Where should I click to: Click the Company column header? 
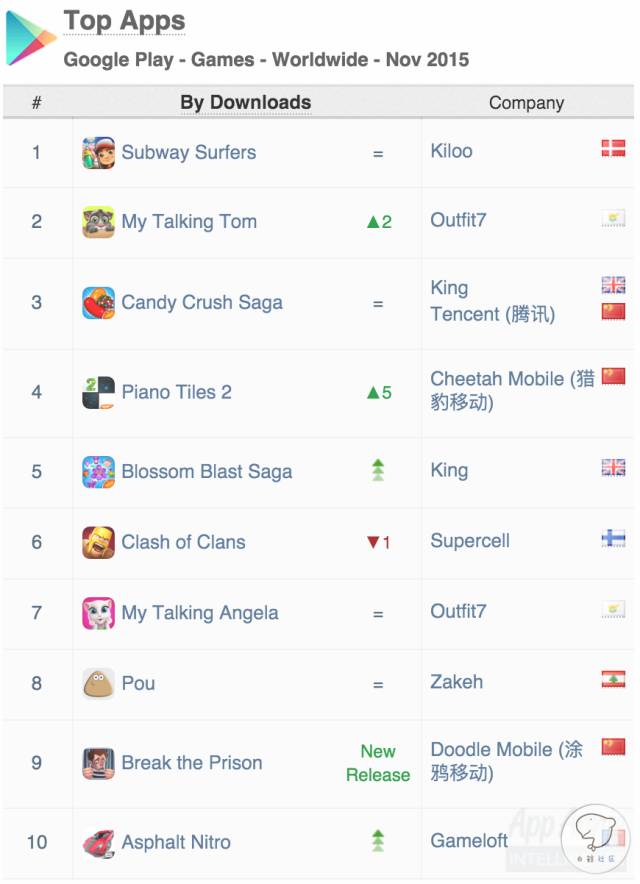526,103
